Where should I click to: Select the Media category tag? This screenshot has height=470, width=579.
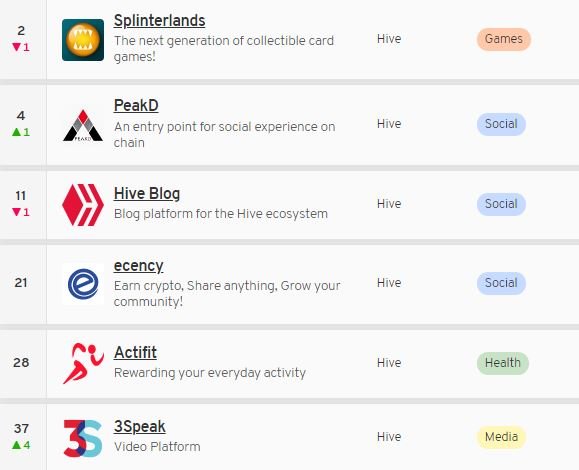click(x=501, y=437)
